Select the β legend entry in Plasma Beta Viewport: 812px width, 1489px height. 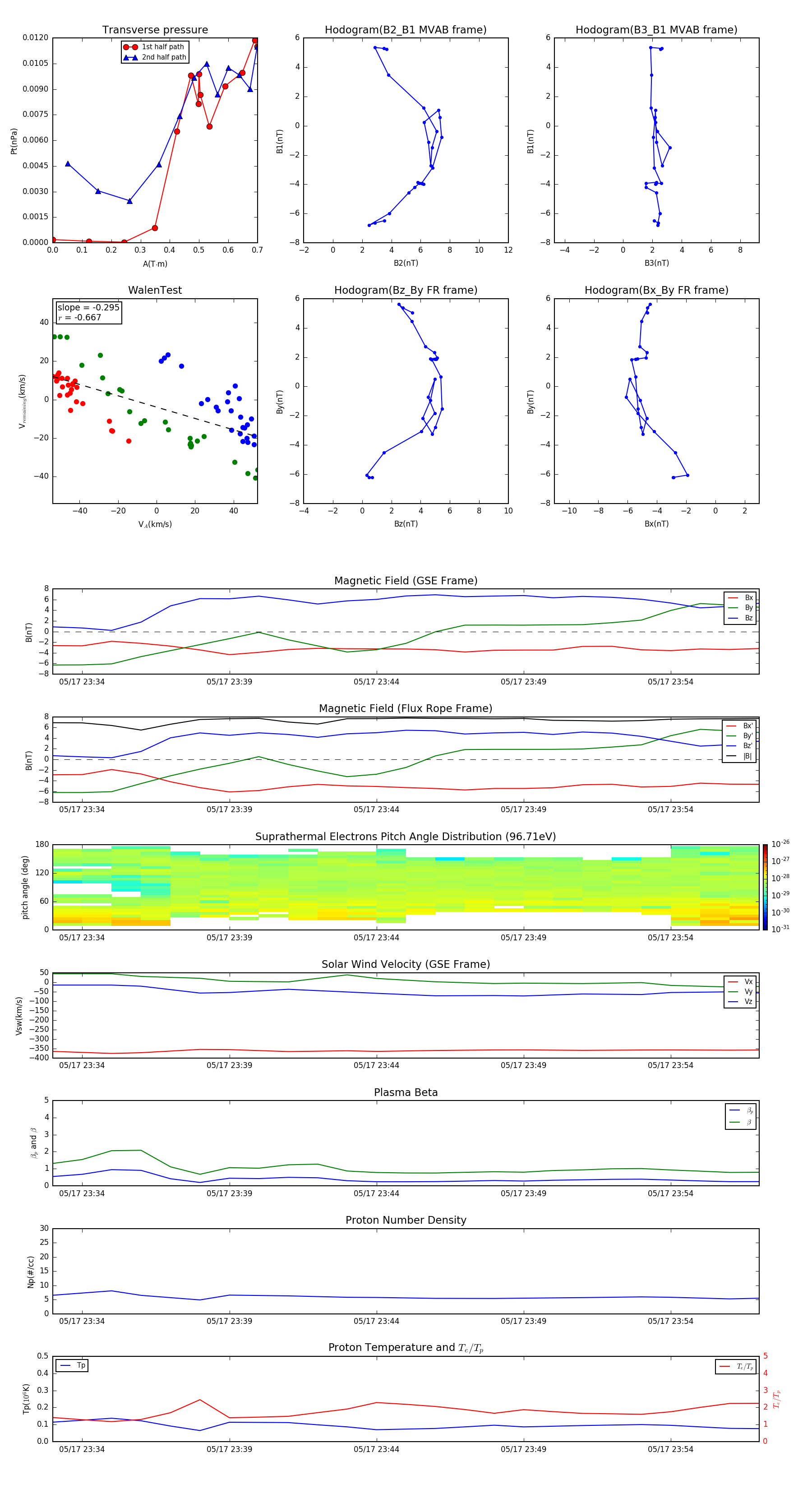(741, 1122)
